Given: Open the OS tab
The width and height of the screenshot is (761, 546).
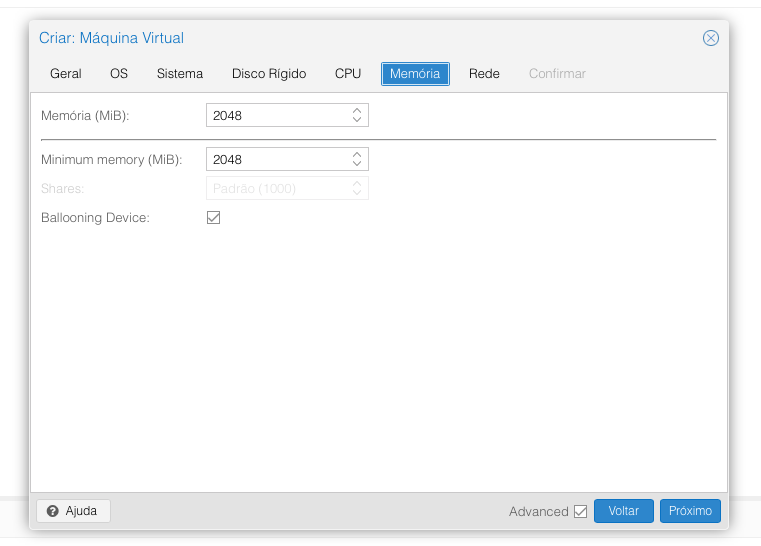Looking at the screenshot, I should [119, 74].
